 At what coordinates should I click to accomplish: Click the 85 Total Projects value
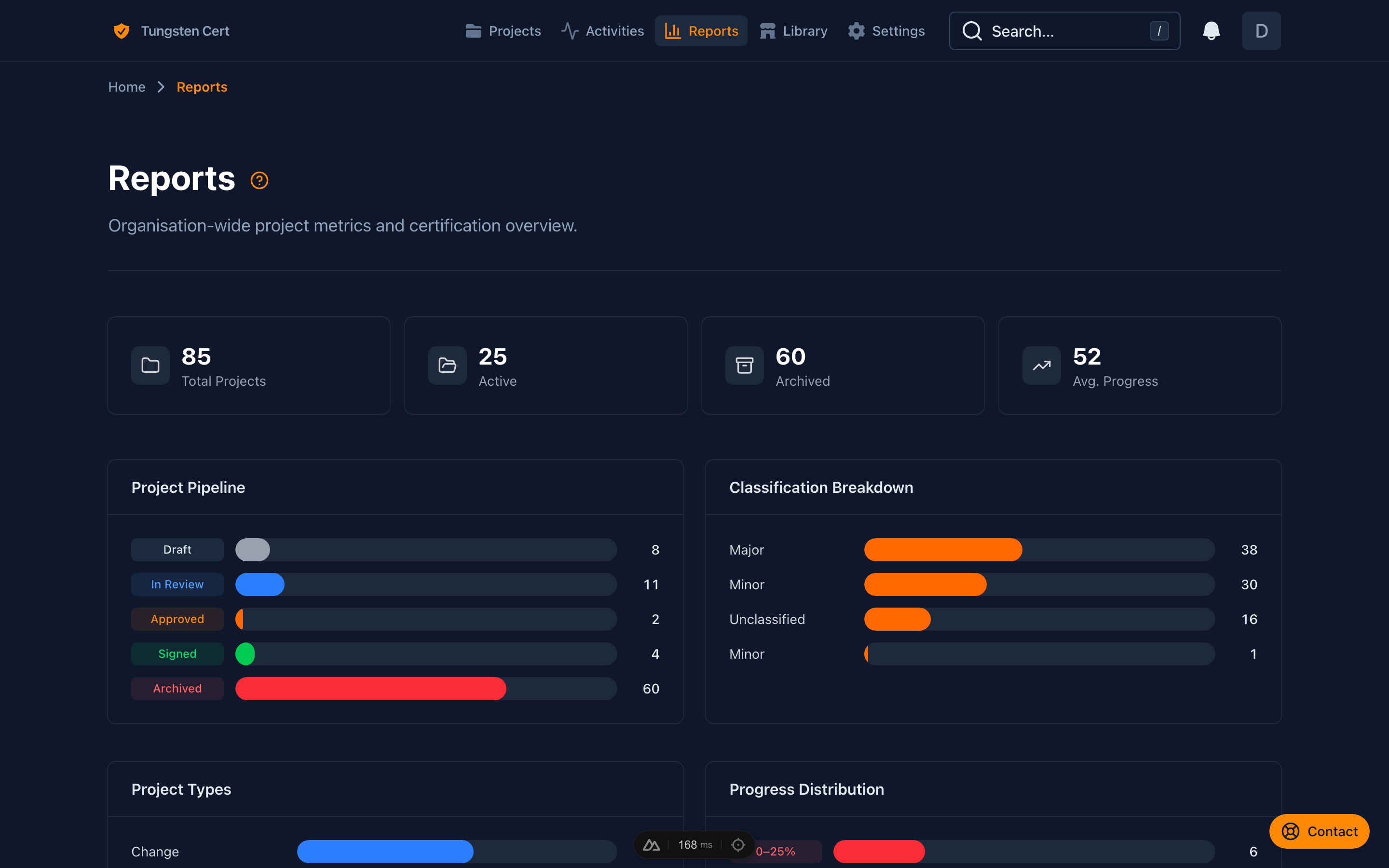[x=196, y=356]
